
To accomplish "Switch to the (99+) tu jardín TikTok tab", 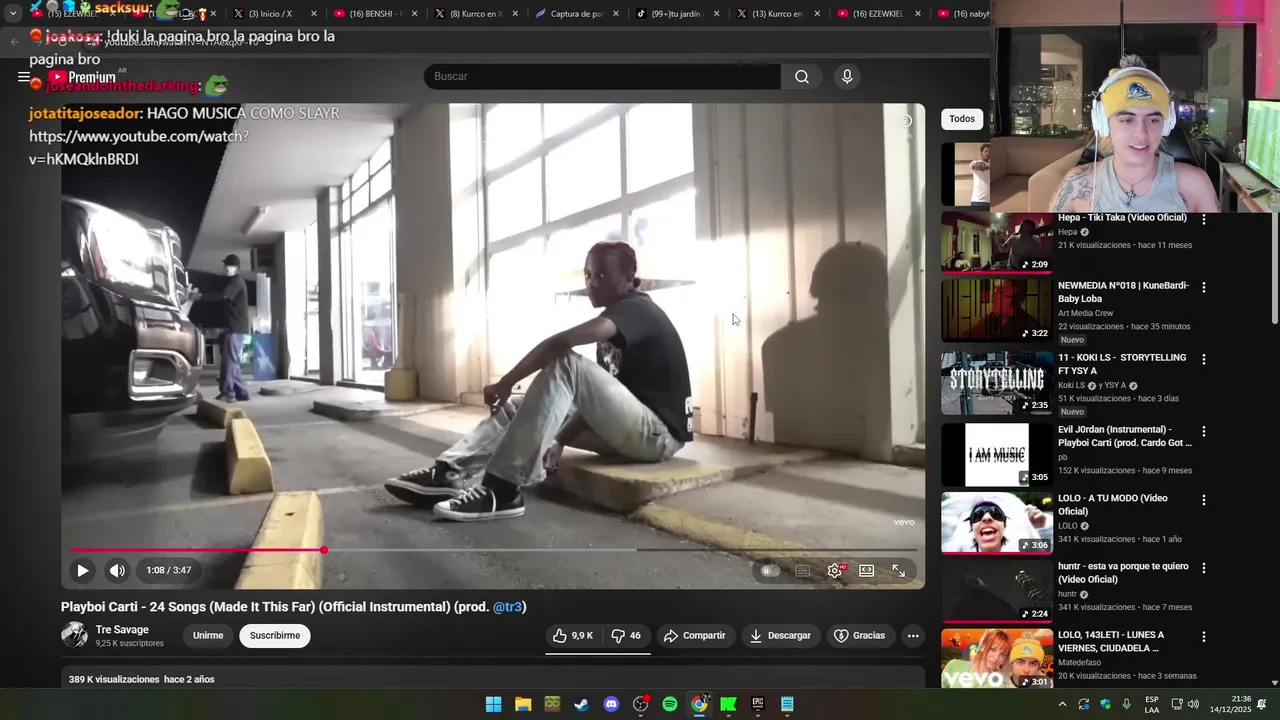I will coord(678,14).
